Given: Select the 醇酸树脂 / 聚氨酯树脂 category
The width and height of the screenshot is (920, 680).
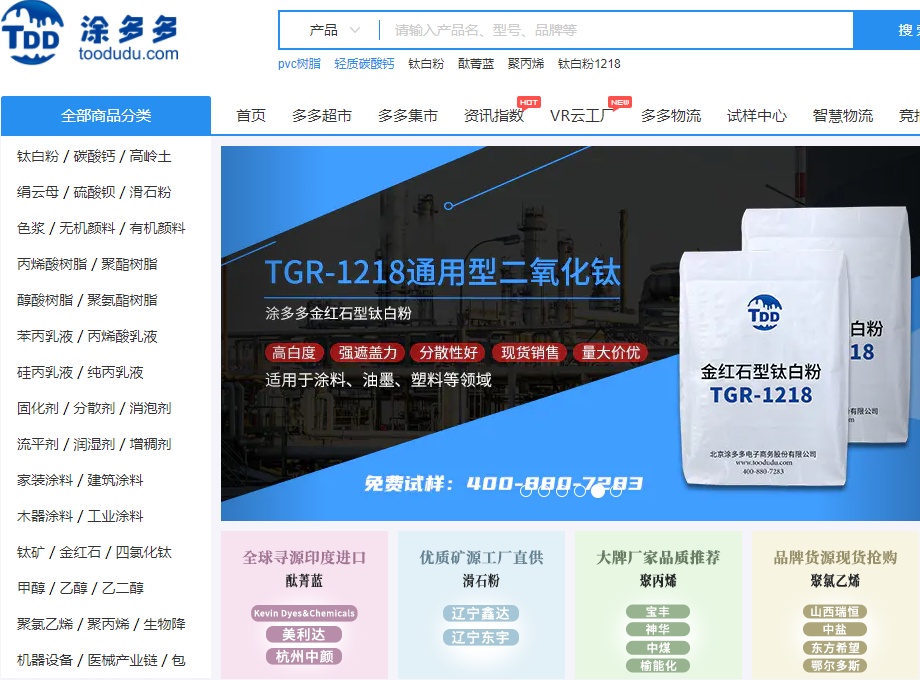Looking at the screenshot, I should (x=87, y=300).
